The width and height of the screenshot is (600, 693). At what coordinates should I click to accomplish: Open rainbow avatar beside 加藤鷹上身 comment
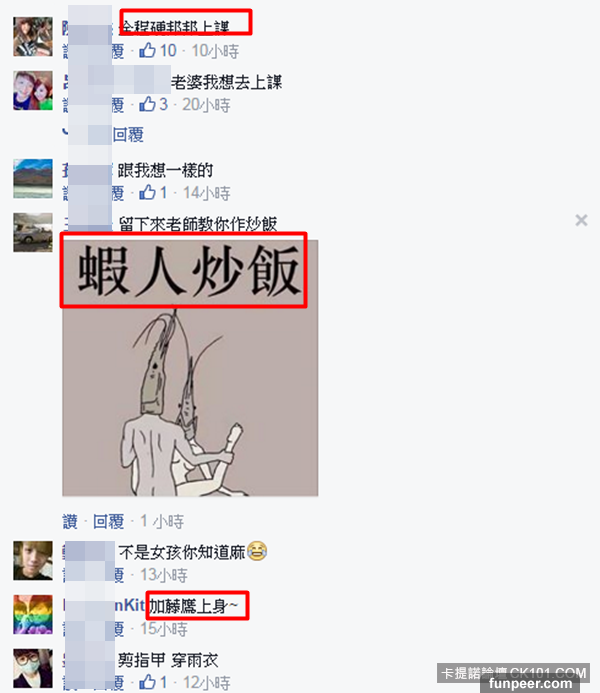tap(33, 614)
